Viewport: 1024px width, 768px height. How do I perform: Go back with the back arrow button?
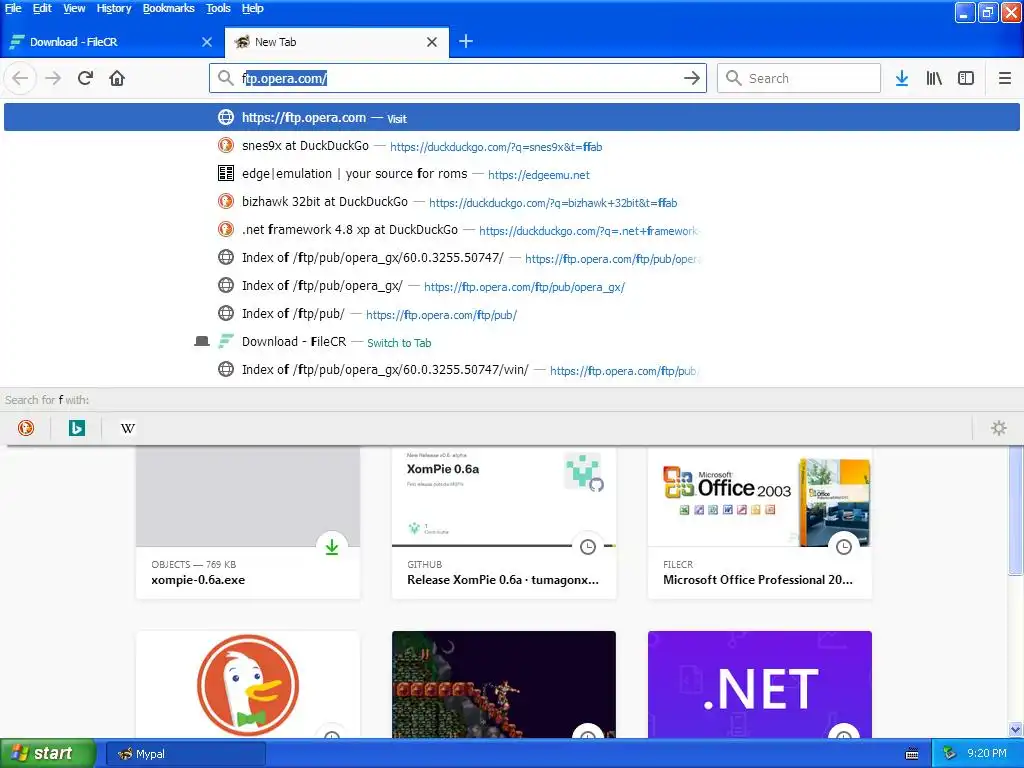20,78
